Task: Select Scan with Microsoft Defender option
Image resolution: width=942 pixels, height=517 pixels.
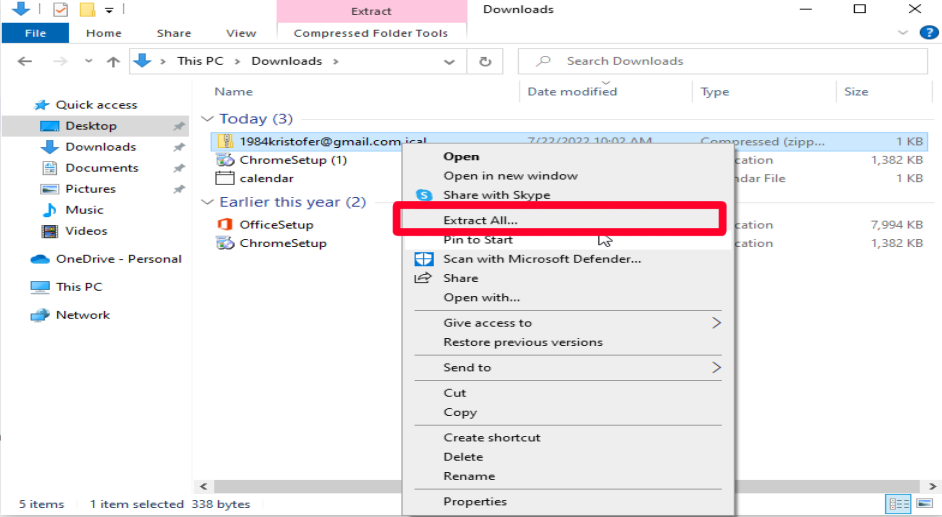Action: tap(541, 259)
